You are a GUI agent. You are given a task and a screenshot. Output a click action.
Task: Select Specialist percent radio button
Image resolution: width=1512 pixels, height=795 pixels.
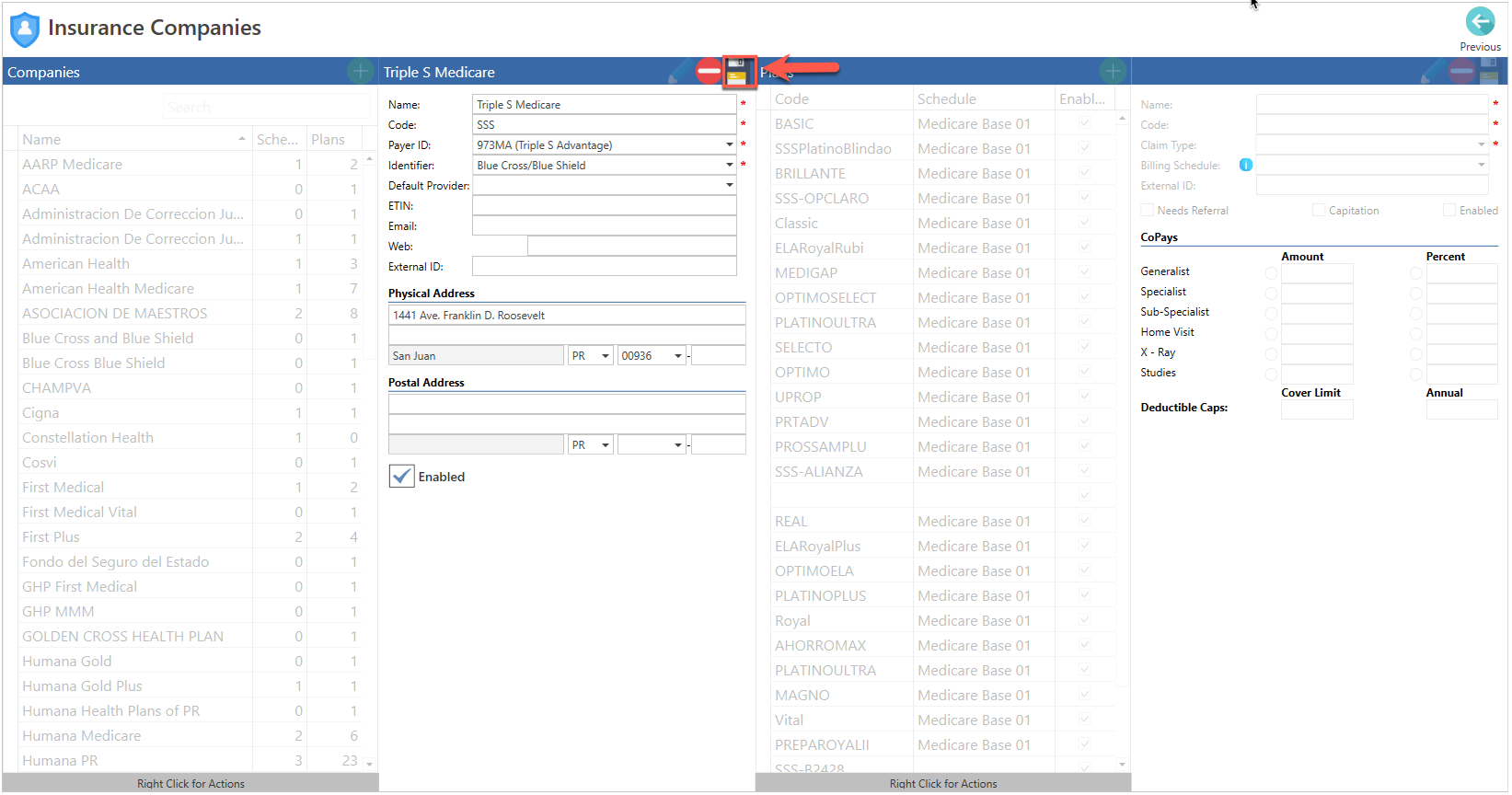[x=1416, y=294]
